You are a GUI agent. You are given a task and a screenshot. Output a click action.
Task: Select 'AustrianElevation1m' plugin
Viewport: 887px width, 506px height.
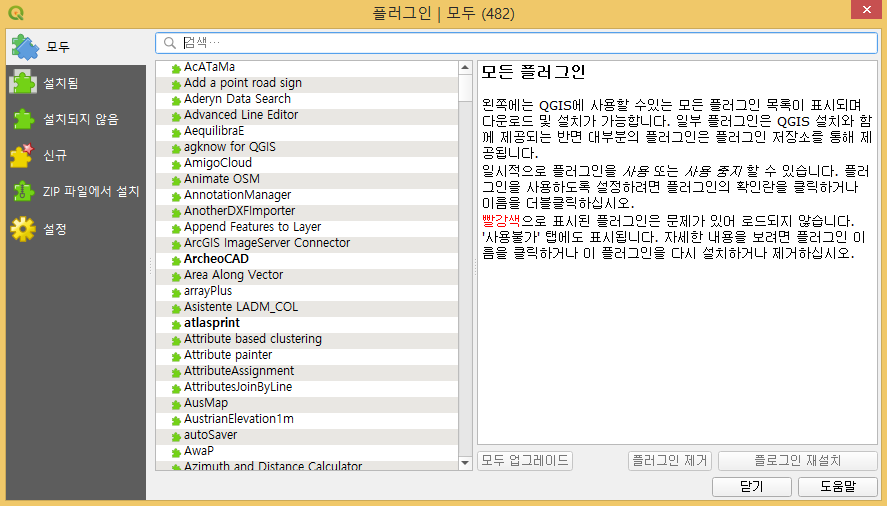pos(307,419)
